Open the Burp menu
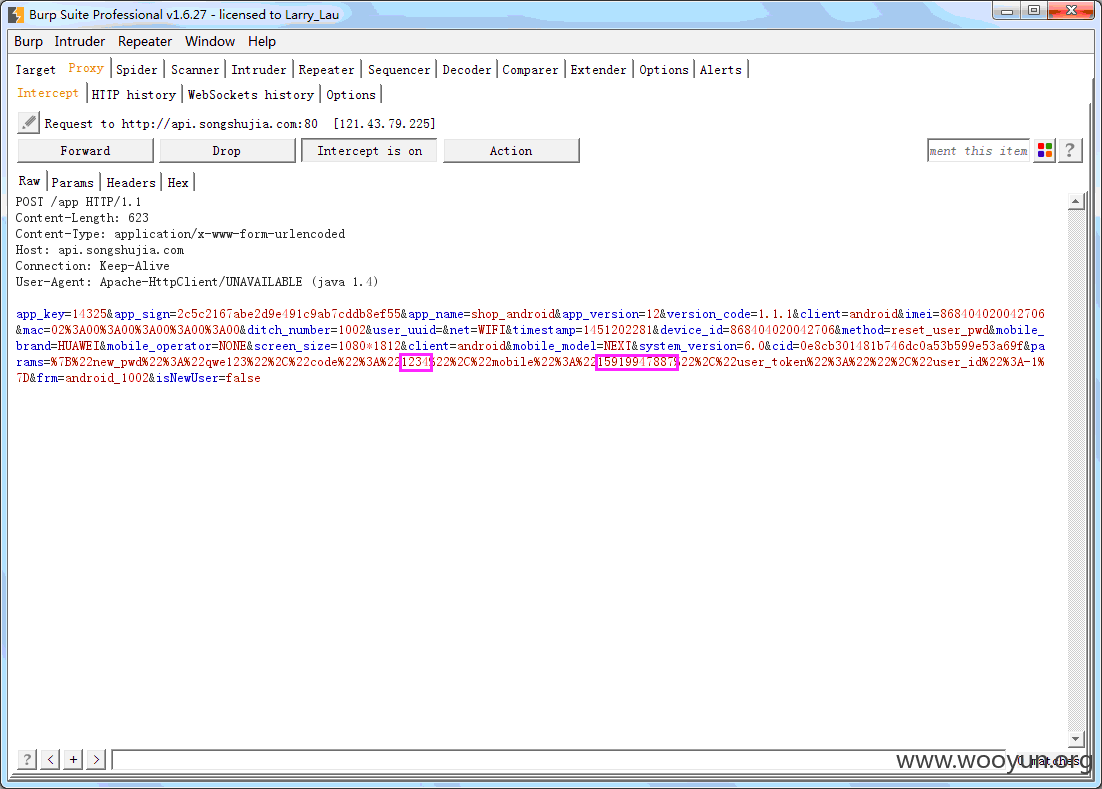 tap(28, 41)
